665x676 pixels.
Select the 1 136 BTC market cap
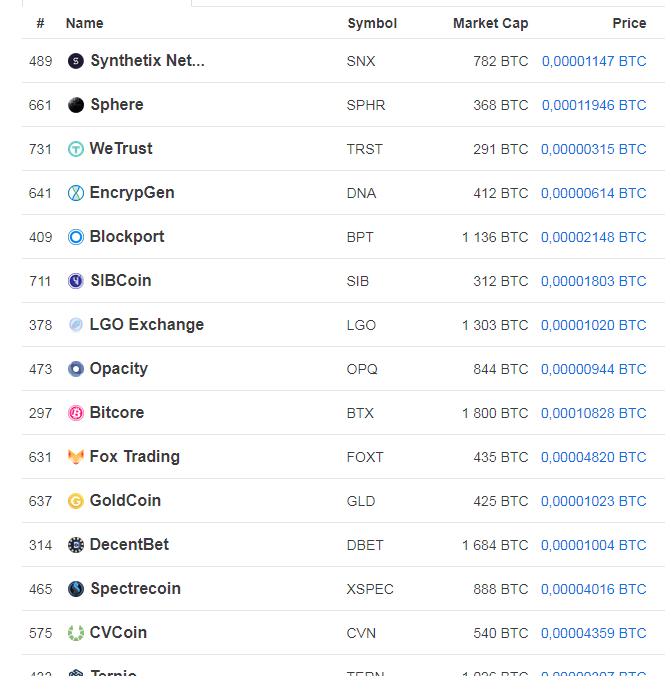point(495,237)
